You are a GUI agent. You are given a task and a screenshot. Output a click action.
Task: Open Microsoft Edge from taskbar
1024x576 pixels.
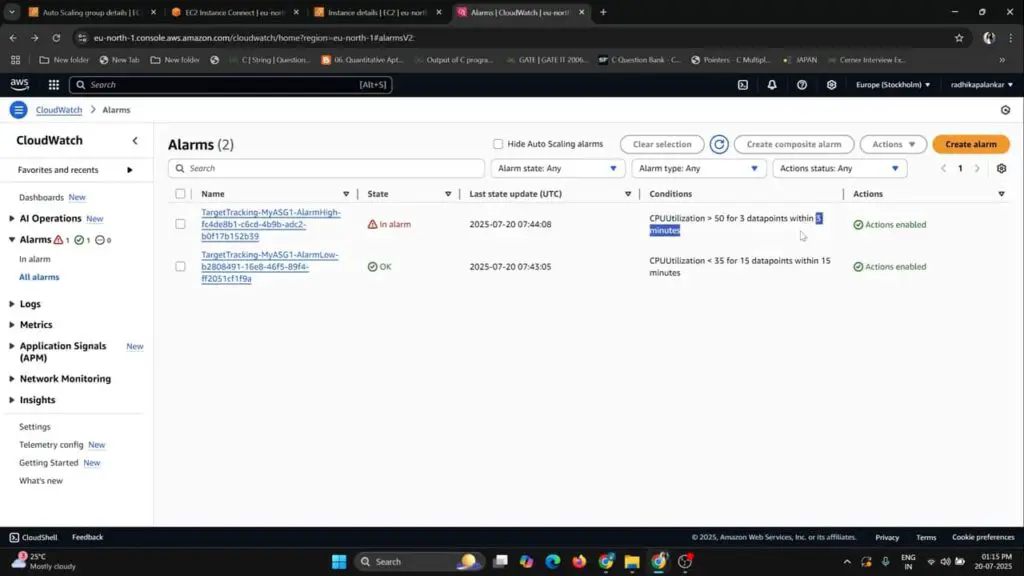pyautogui.click(x=552, y=562)
